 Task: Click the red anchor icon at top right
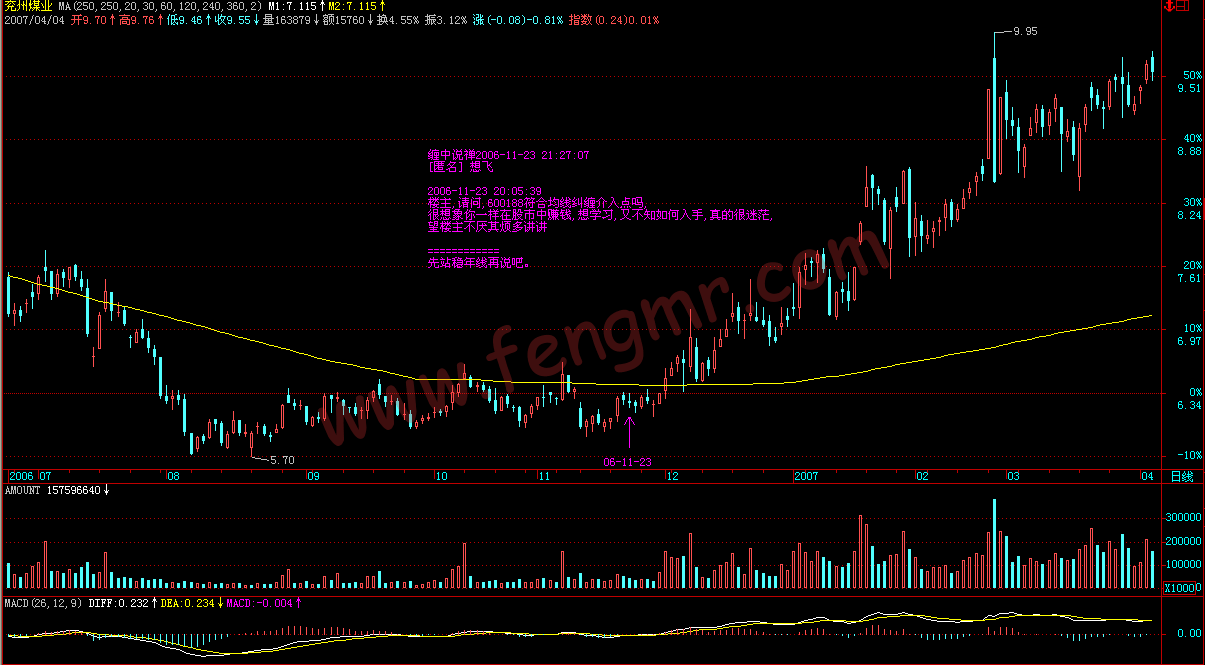coord(1168,6)
